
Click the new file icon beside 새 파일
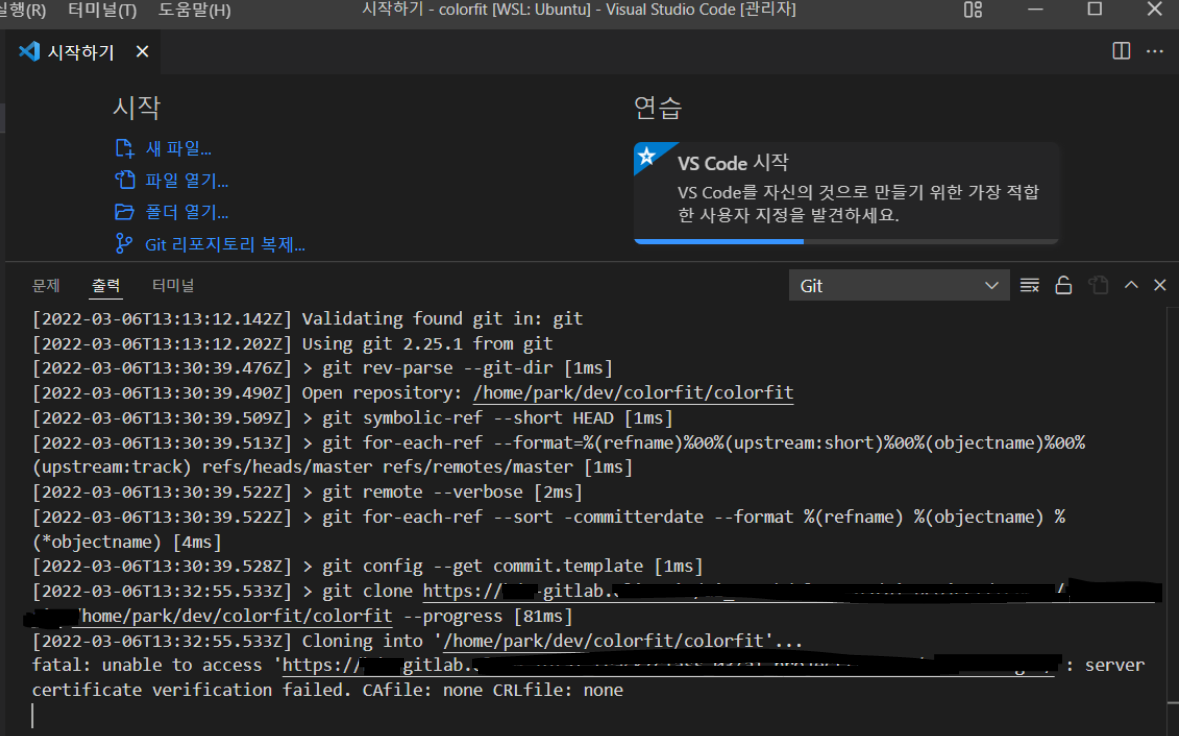(x=124, y=148)
